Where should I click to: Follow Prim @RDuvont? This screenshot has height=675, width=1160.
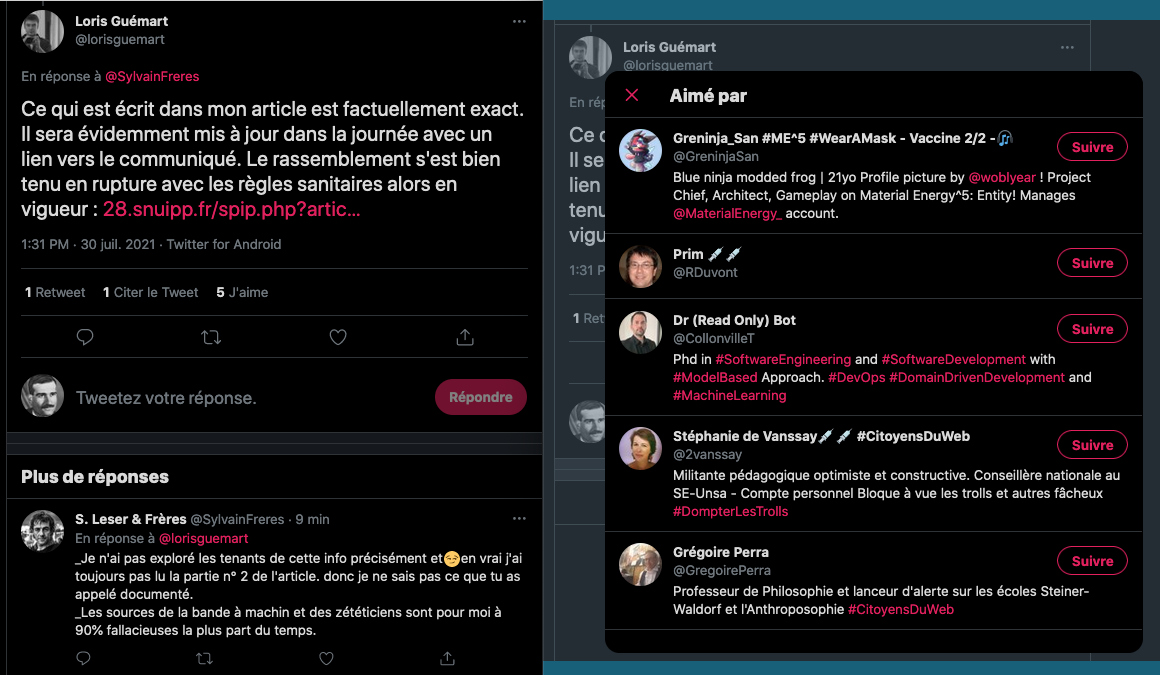(x=1091, y=263)
